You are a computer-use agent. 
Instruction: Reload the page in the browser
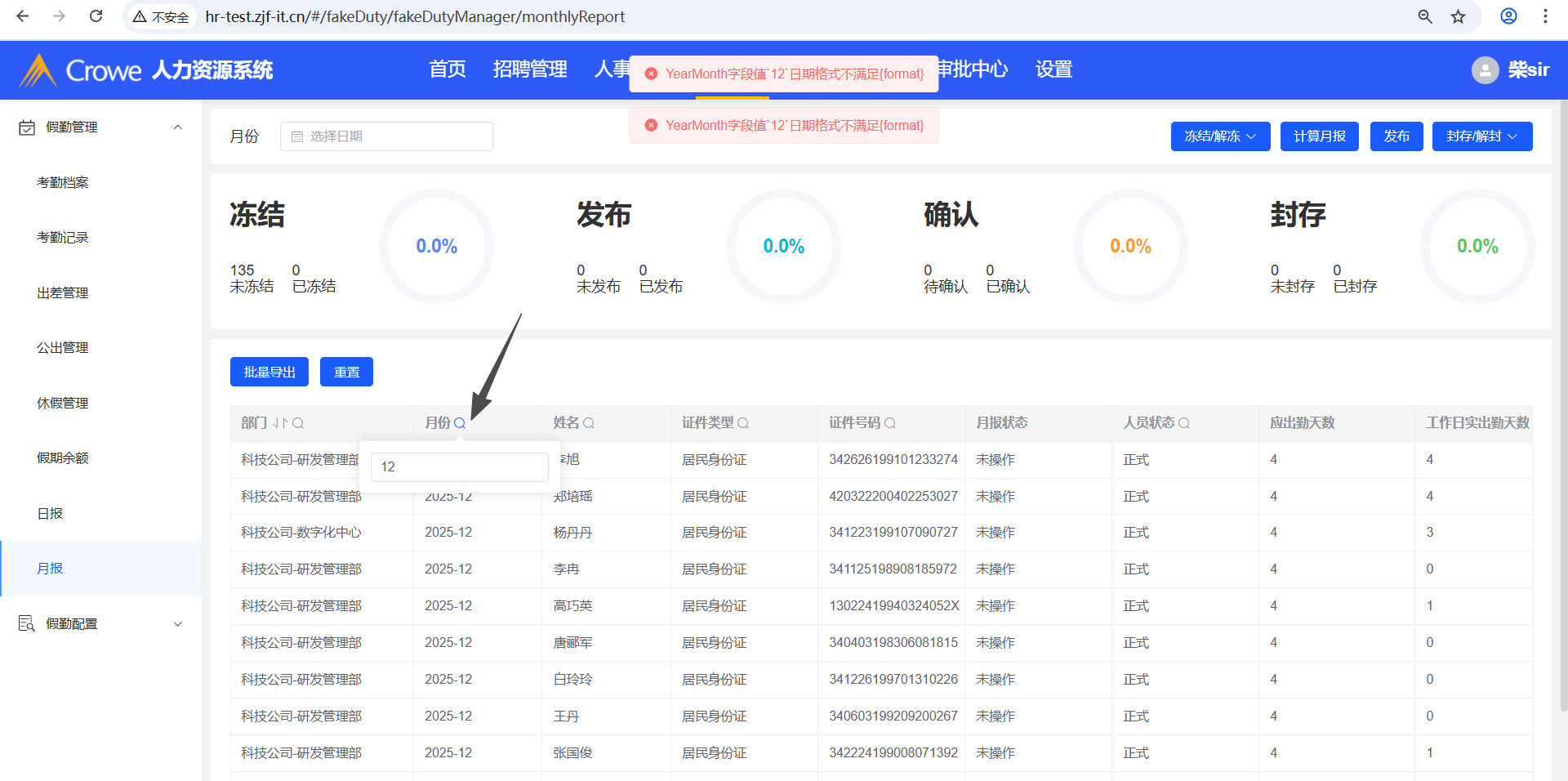pos(96,16)
